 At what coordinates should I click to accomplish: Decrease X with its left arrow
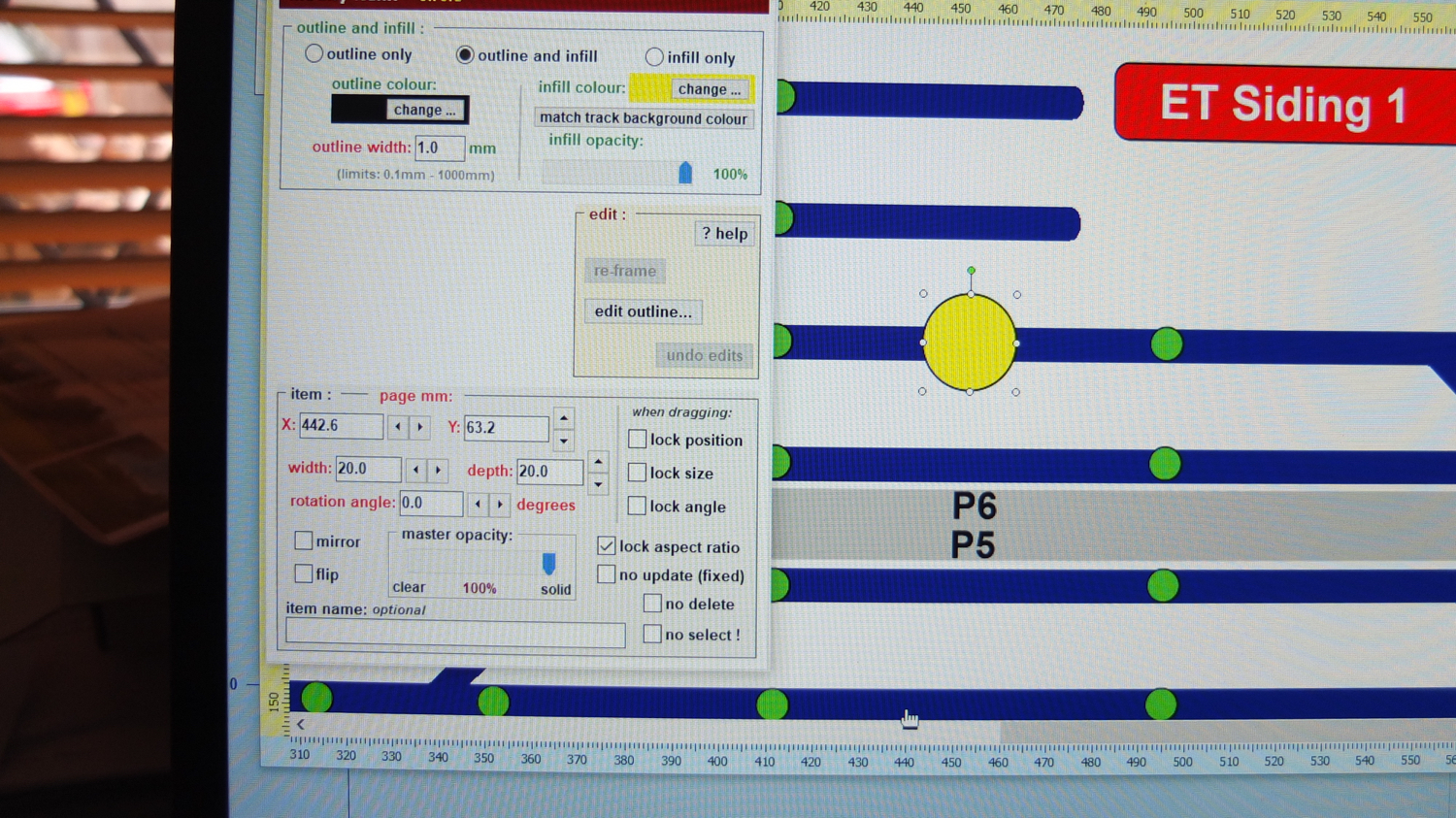[x=398, y=427]
